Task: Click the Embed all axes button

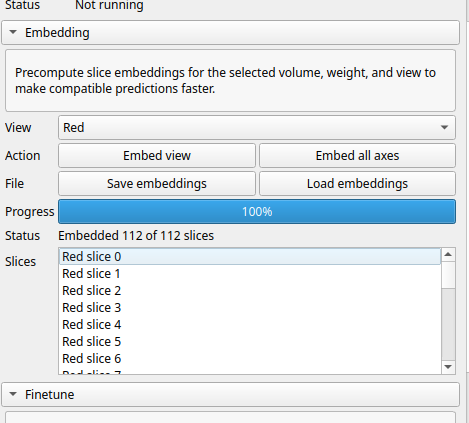Action: click(x=357, y=155)
